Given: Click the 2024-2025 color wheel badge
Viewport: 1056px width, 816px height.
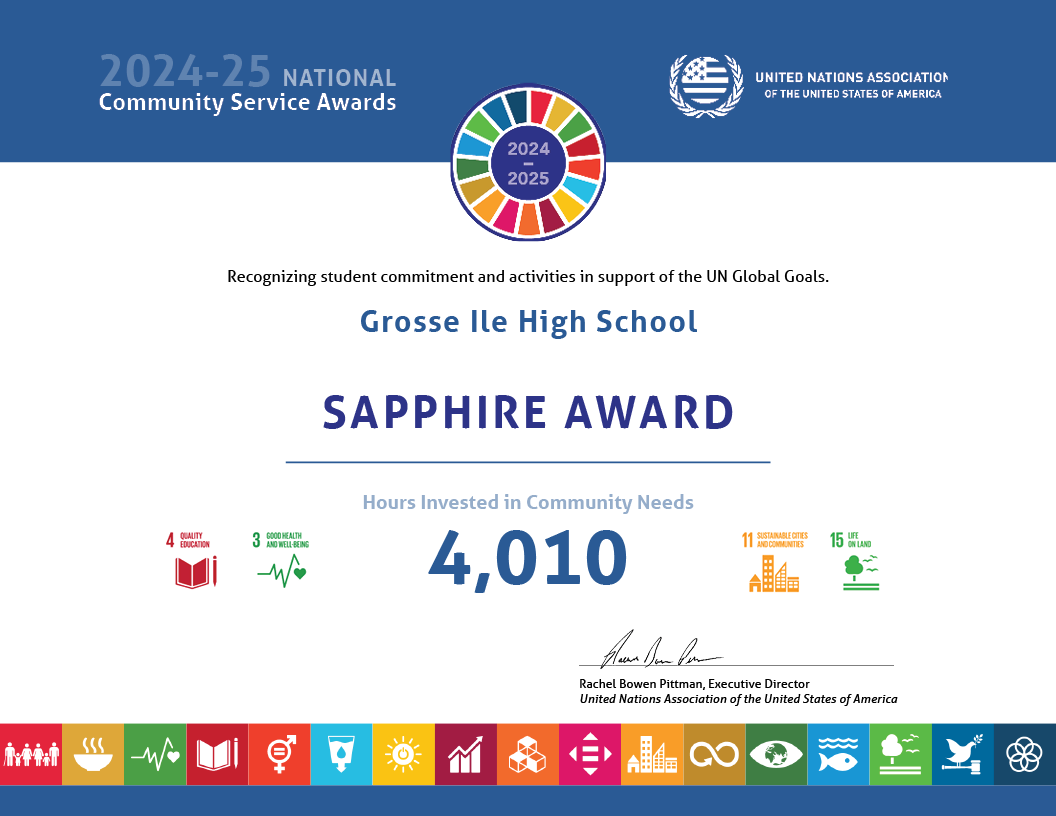Looking at the screenshot, I should pyautogui.click(x=528, y=162).
